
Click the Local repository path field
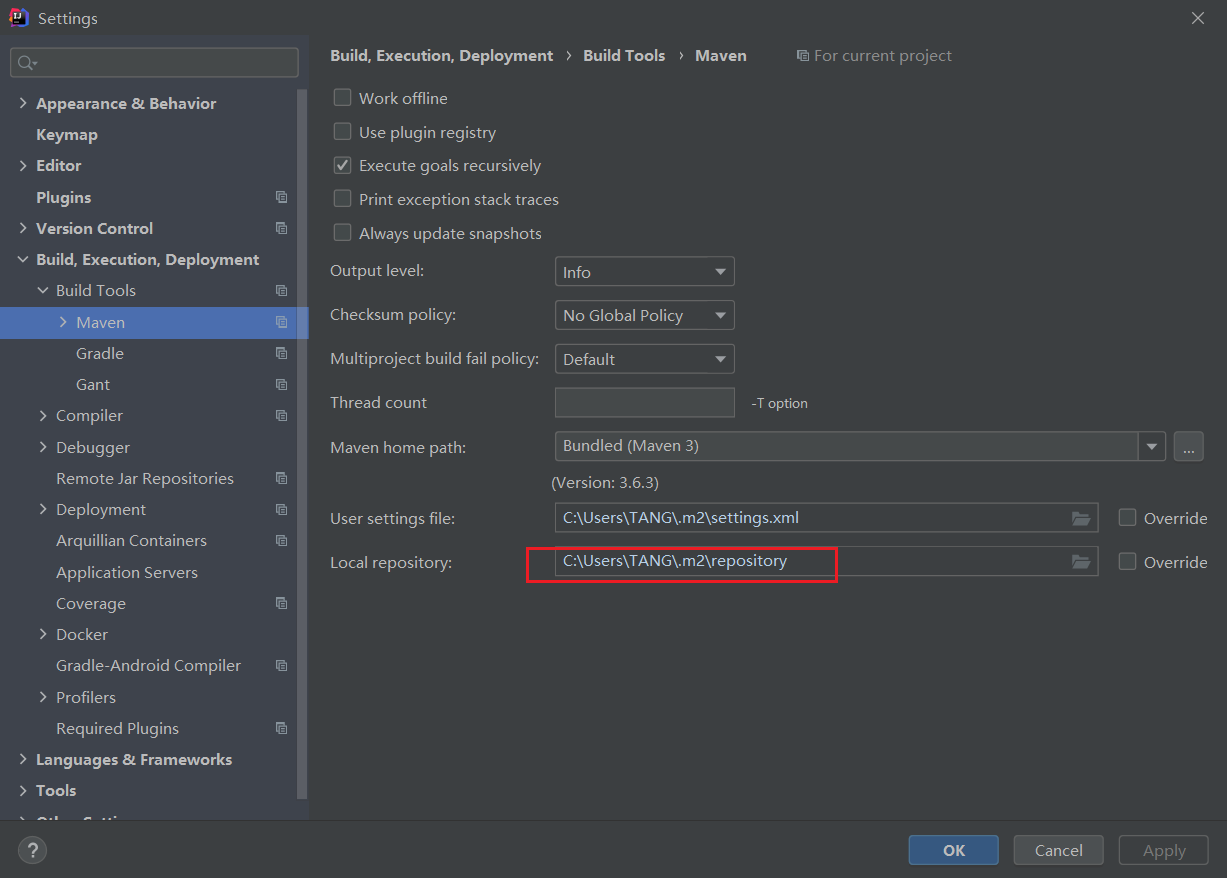826,562
